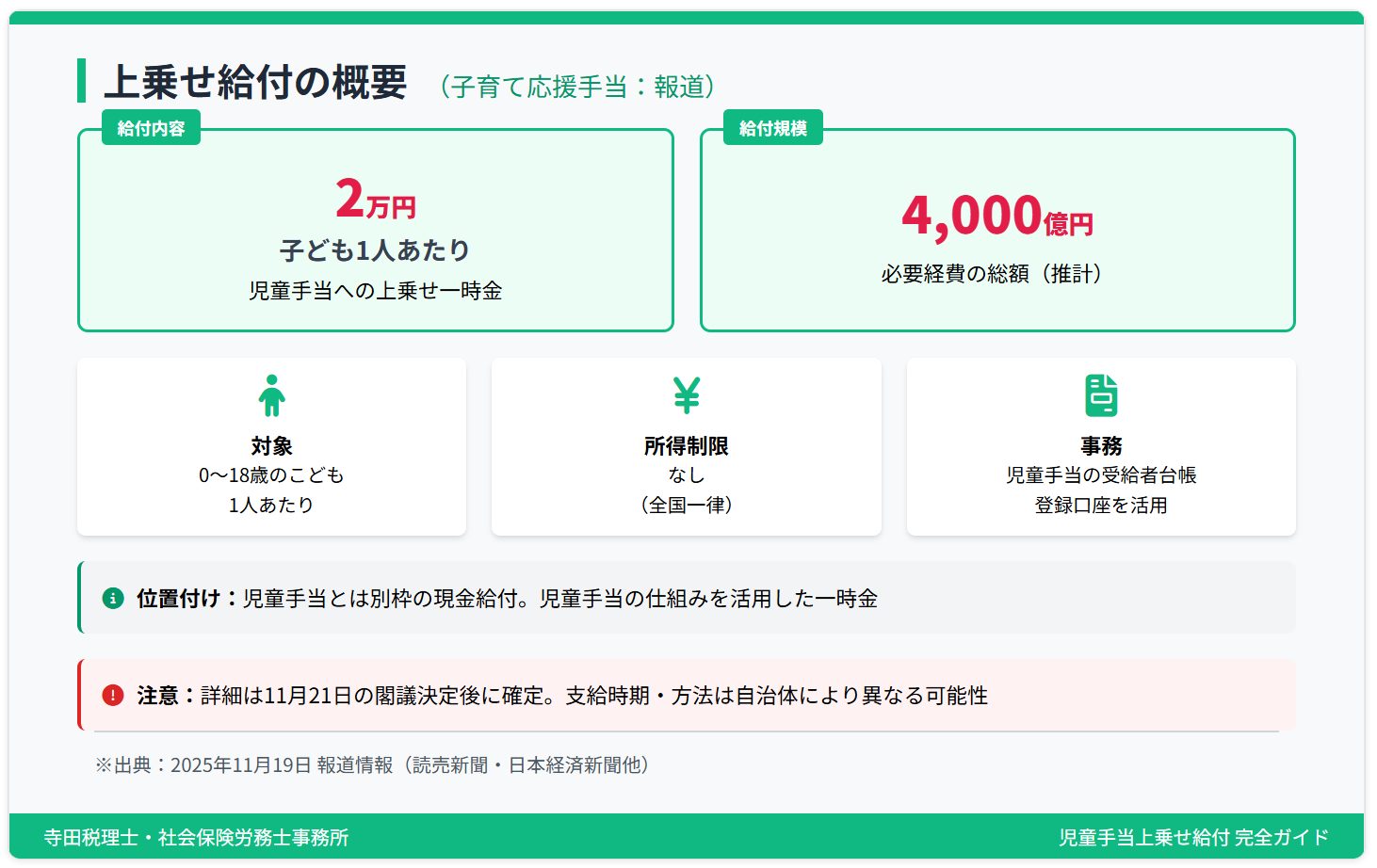Select the 給付内容 green label tag
Image resolution: width=1377 pixels, height=868 pixels.
click(x=151, y=129)
